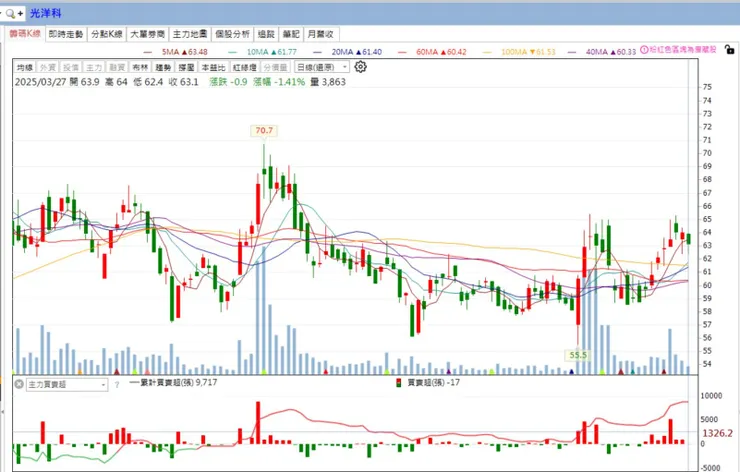The image size is (740, 472).
Task: Click the 10000 indicator axis label
Action: [711, 396]
